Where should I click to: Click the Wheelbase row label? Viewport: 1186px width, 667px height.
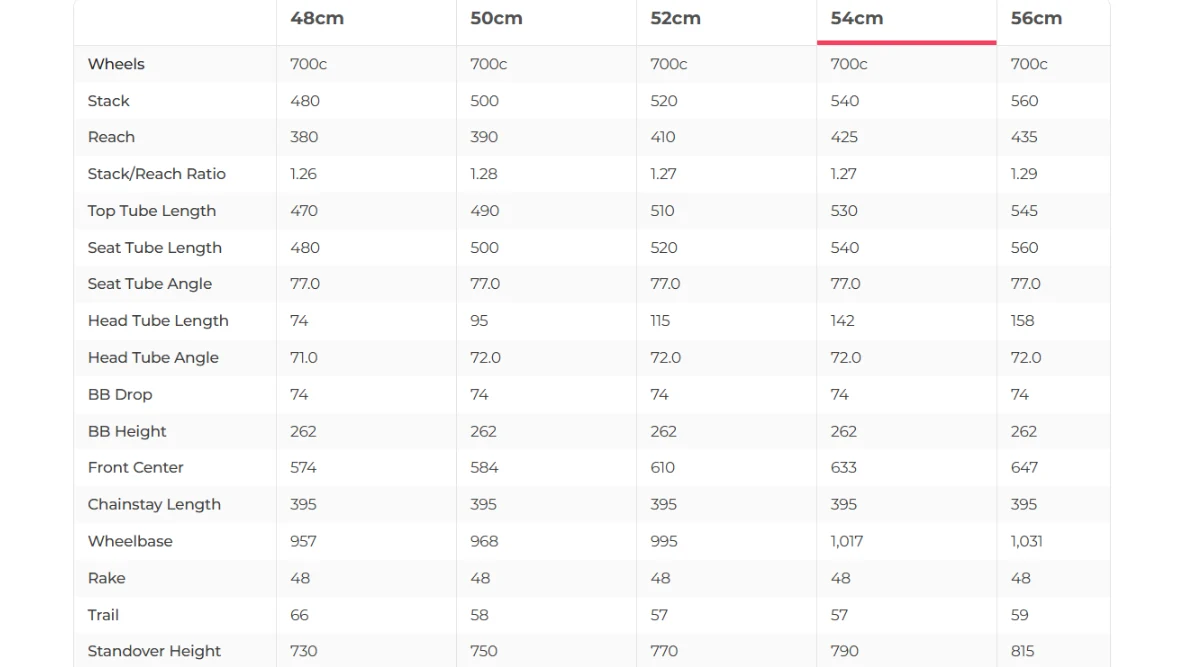(x=130, y=541)
